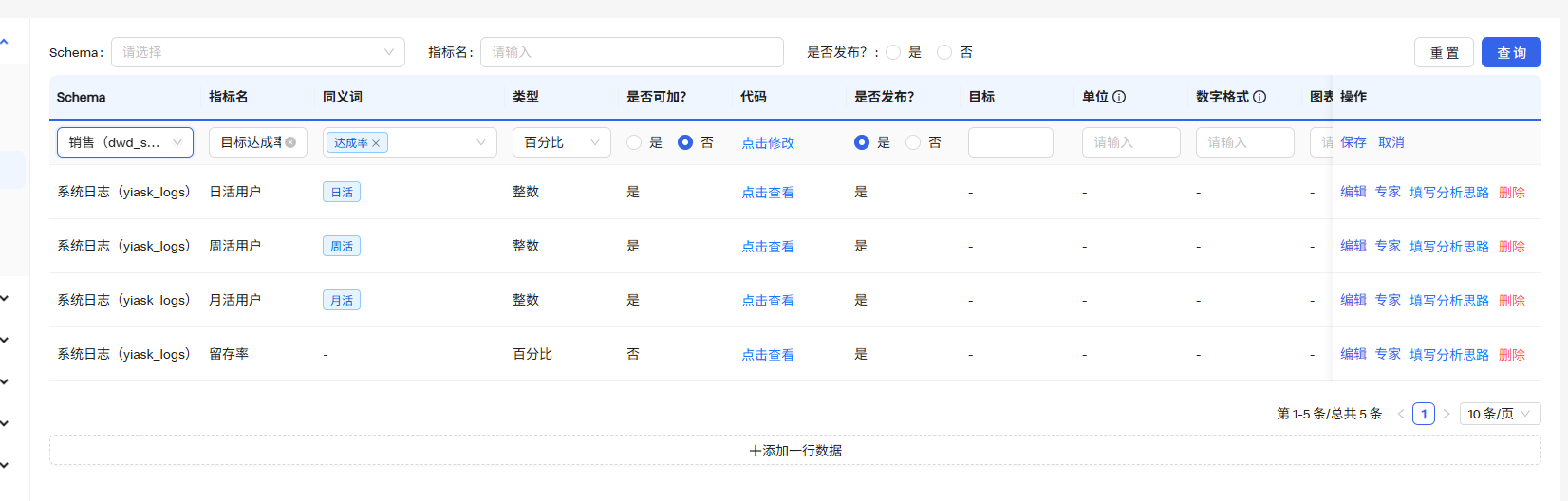The height and width of the screenshot is (501, 1568).
Task: Click 点击查看 for 日活用户 row
Action: [x=768, y=193]
